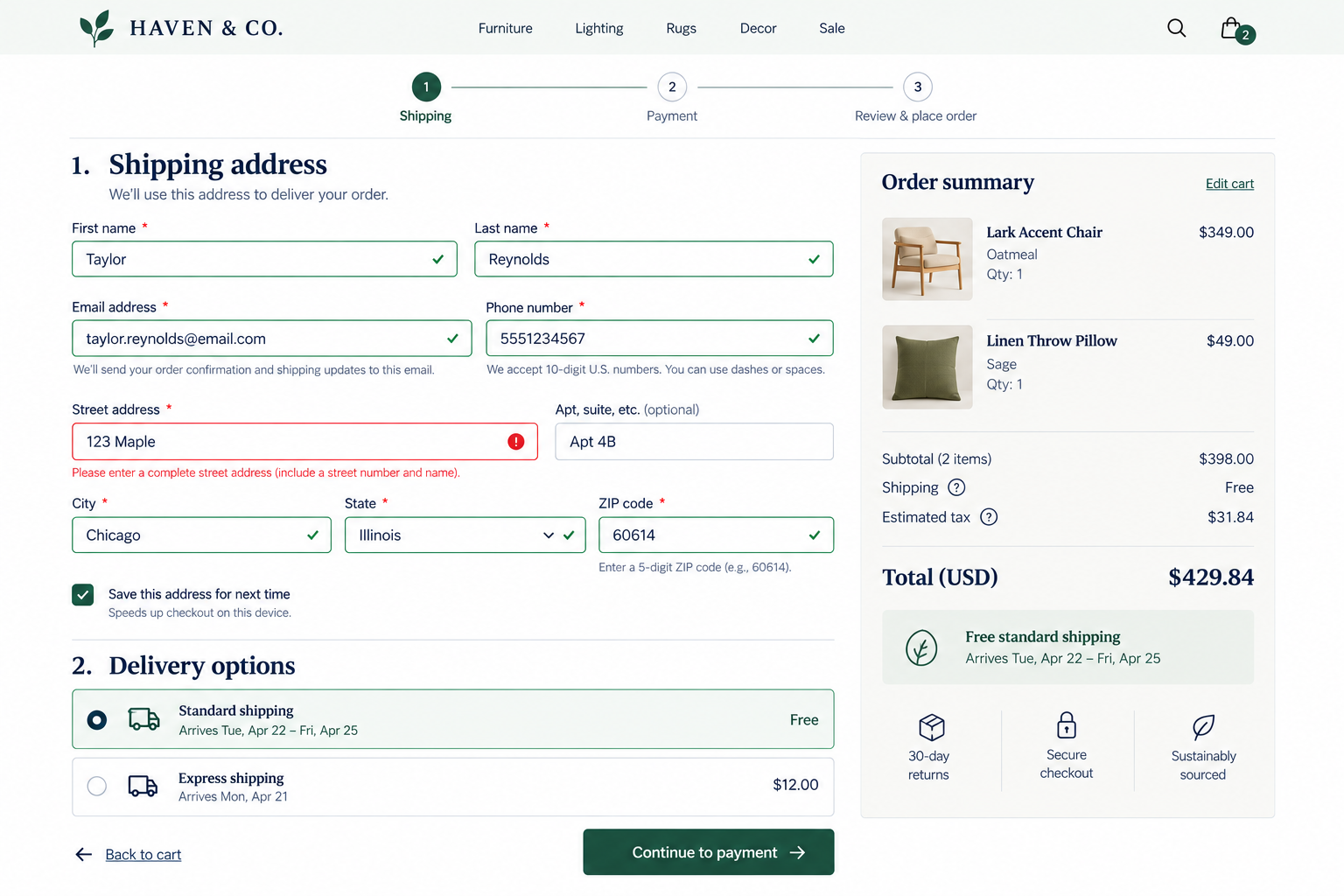
Task: Click the red error icon in Street address
Action: click(x=516, y=442)
